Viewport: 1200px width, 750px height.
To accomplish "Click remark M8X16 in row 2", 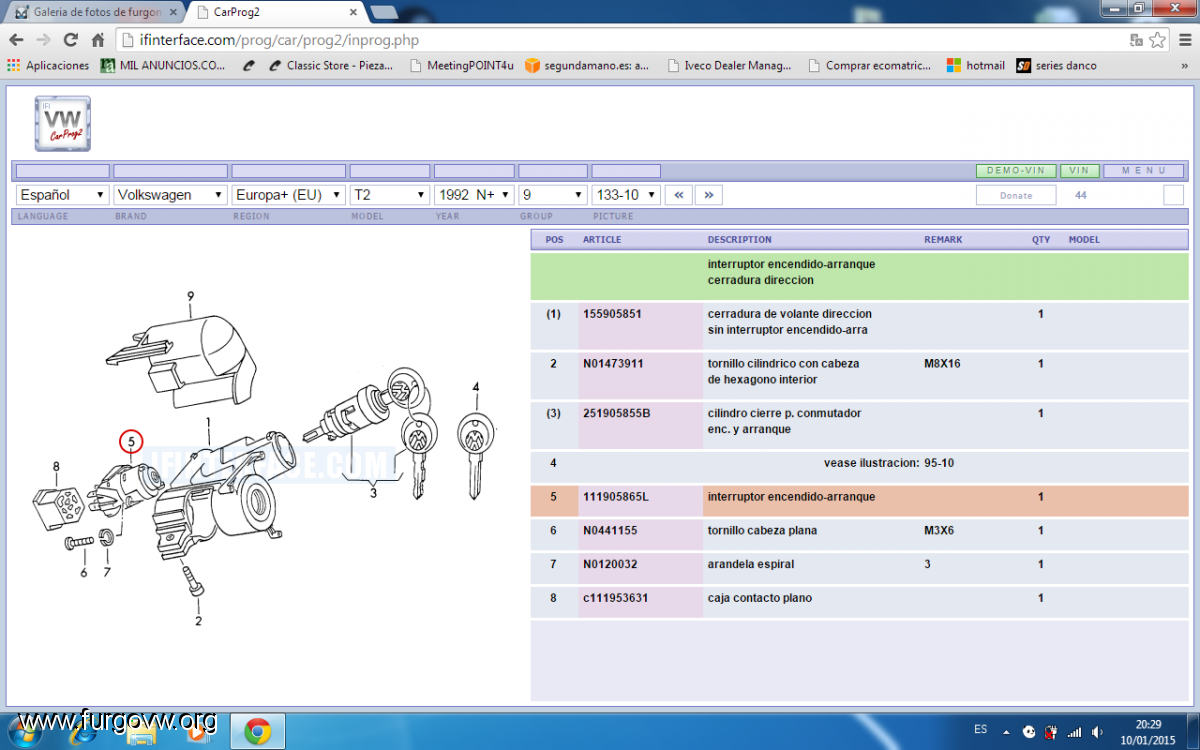I will 942,364.
